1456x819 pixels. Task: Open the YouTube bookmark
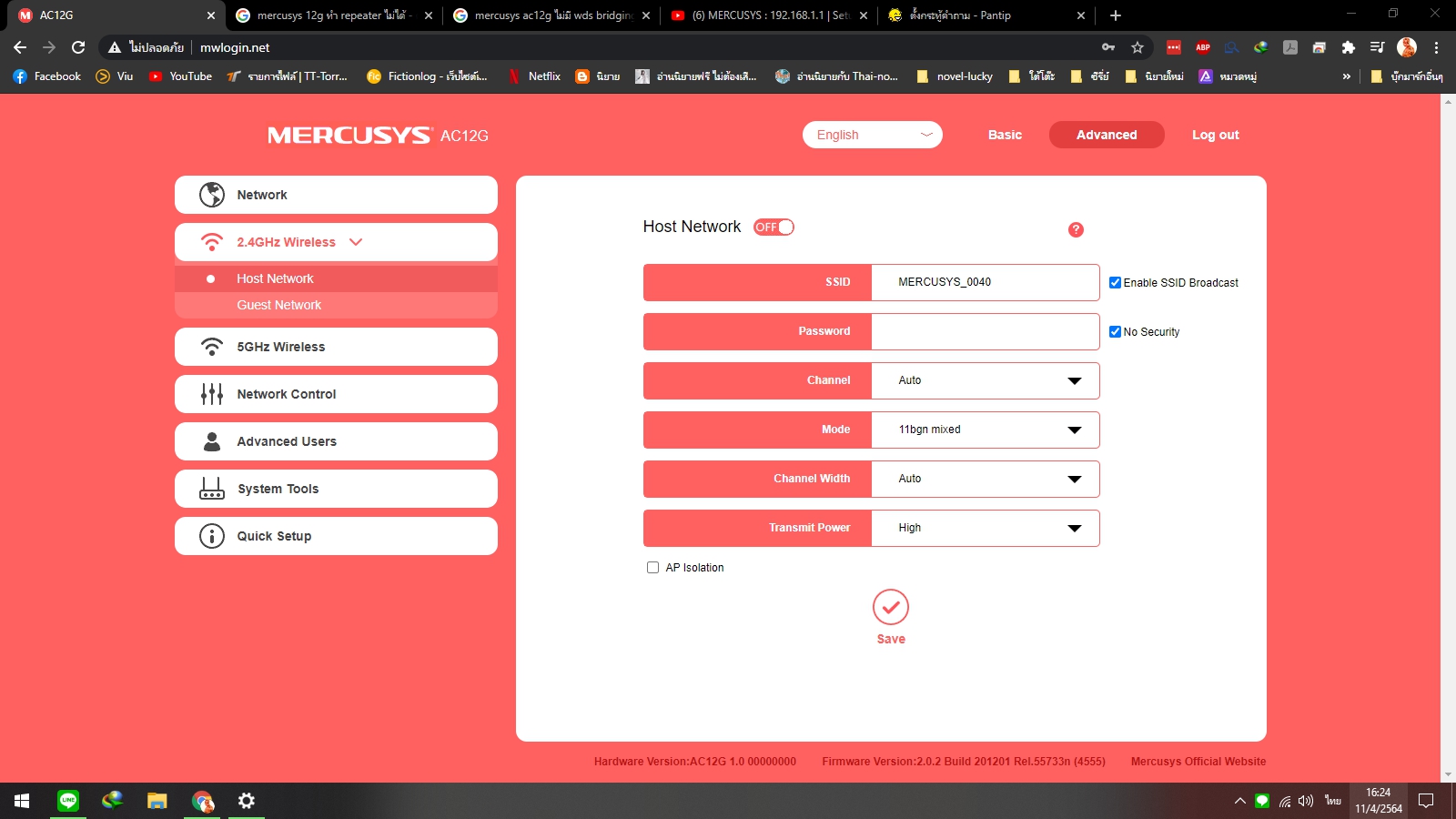pos(180,76)
